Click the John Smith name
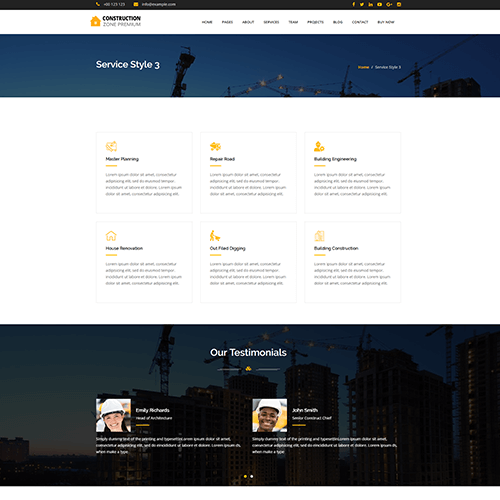Image resolution: width=500 pixels, height=500 pixels. click(305, 410)
